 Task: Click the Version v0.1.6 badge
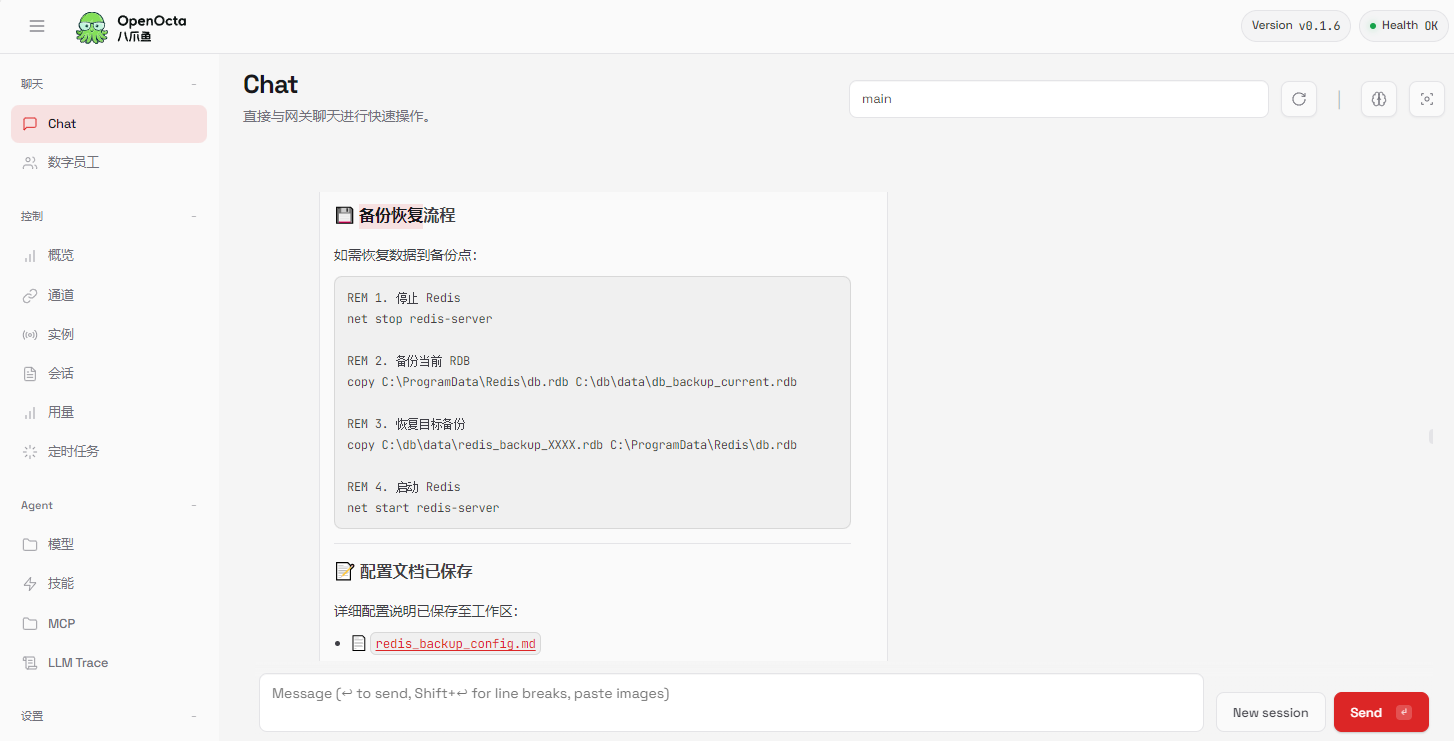click(1296, 26)
